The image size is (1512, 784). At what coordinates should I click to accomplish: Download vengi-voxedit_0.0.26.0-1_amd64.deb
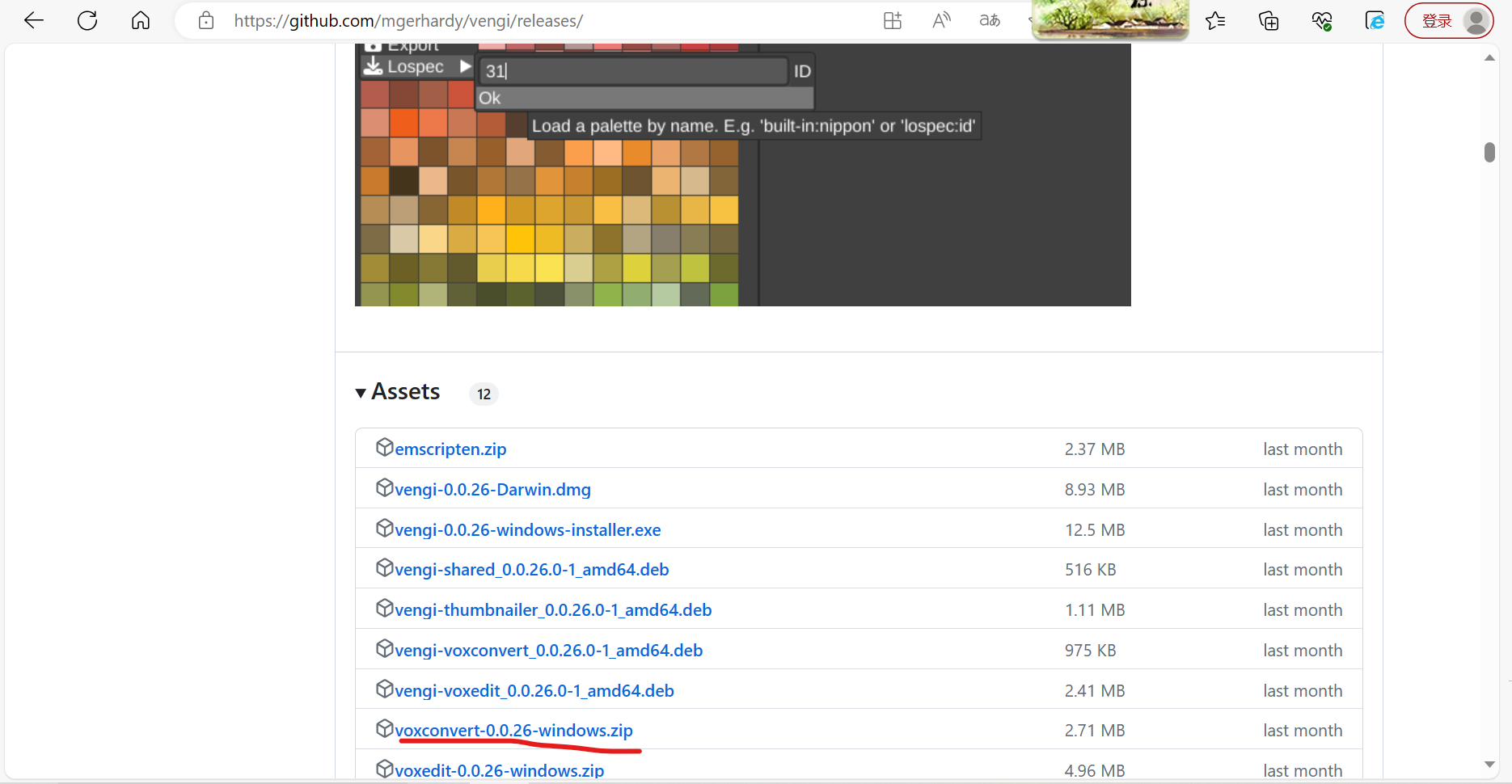[x=534, y=691]
